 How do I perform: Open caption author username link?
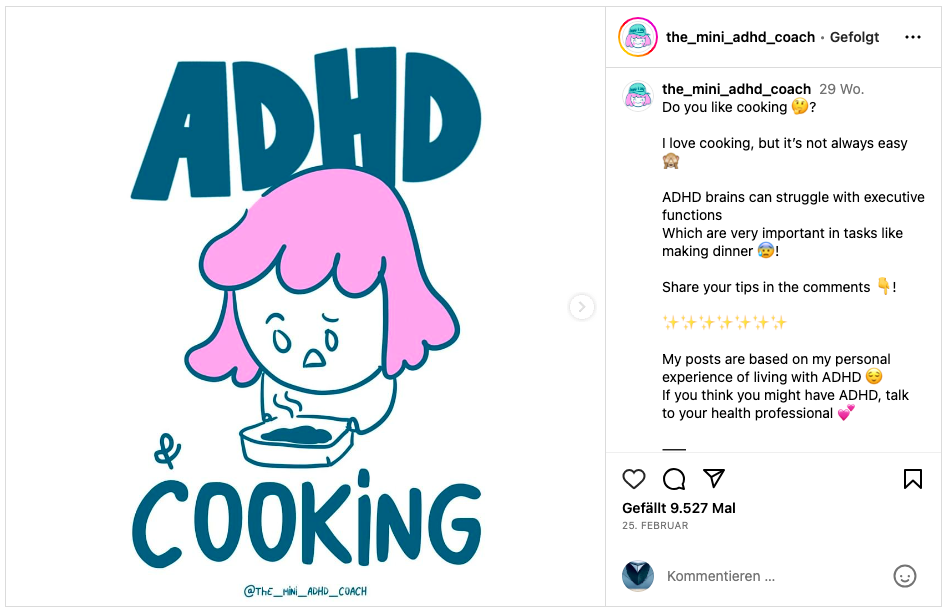(736, 89)
